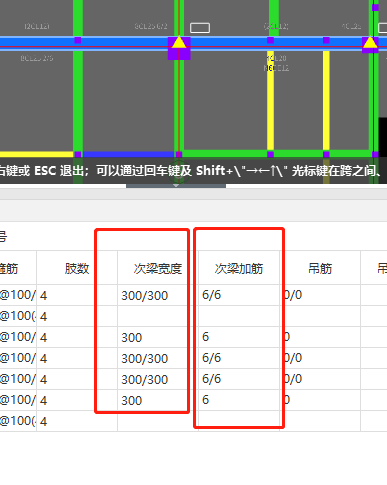Select first-row 次梁加筋 cell showing 6/6

[x=239, y=295]
